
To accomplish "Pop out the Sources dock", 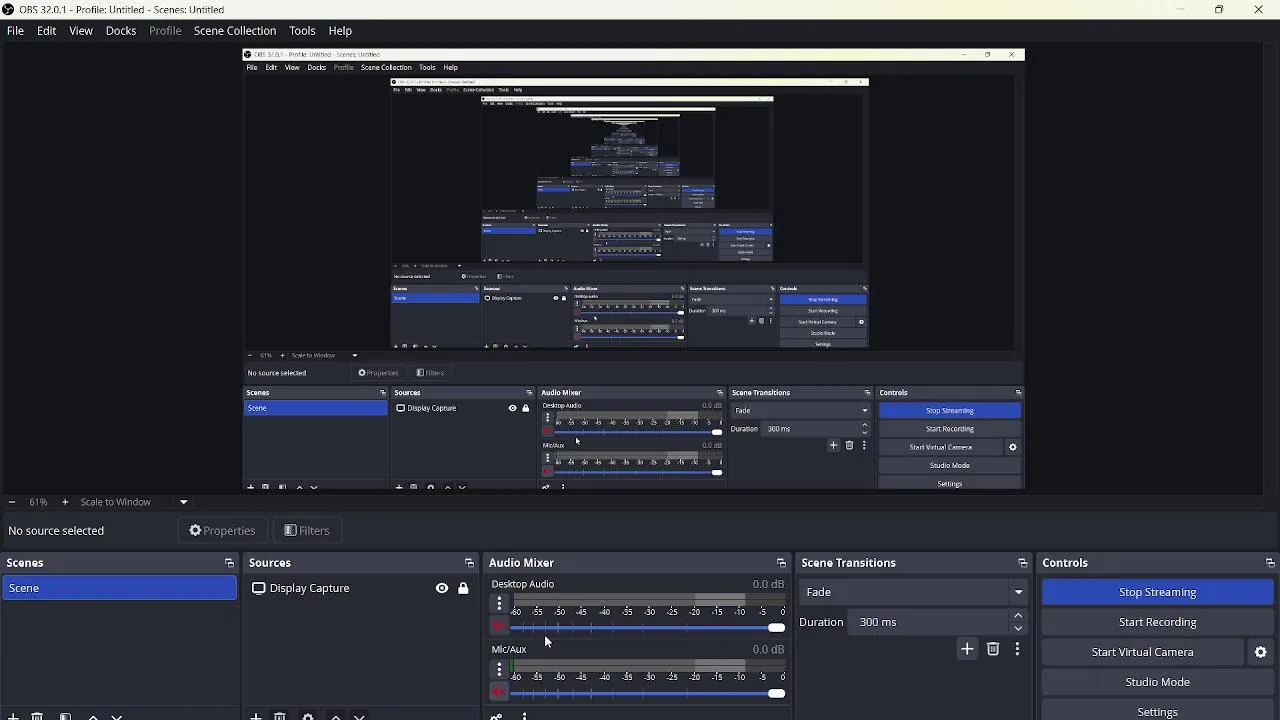I will 469,563.
